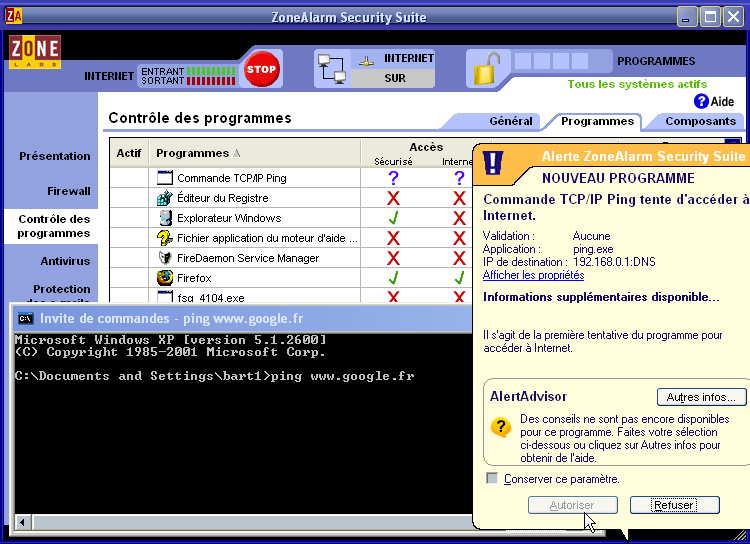Click the Autres infos... button
The width and height of the screenshot is (750, 544).
pos(701,397)
